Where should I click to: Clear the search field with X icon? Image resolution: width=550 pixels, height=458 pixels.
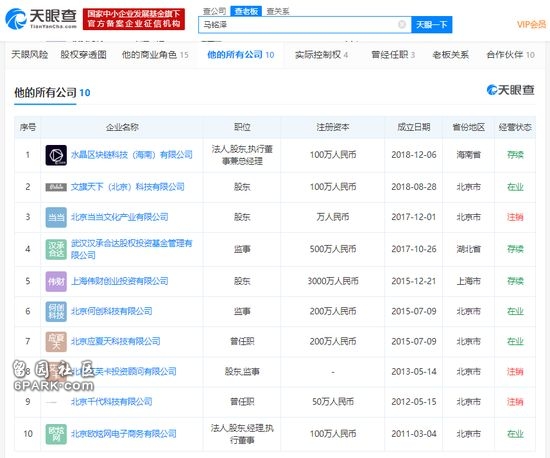pyautogui.click(x=402, y=24)
